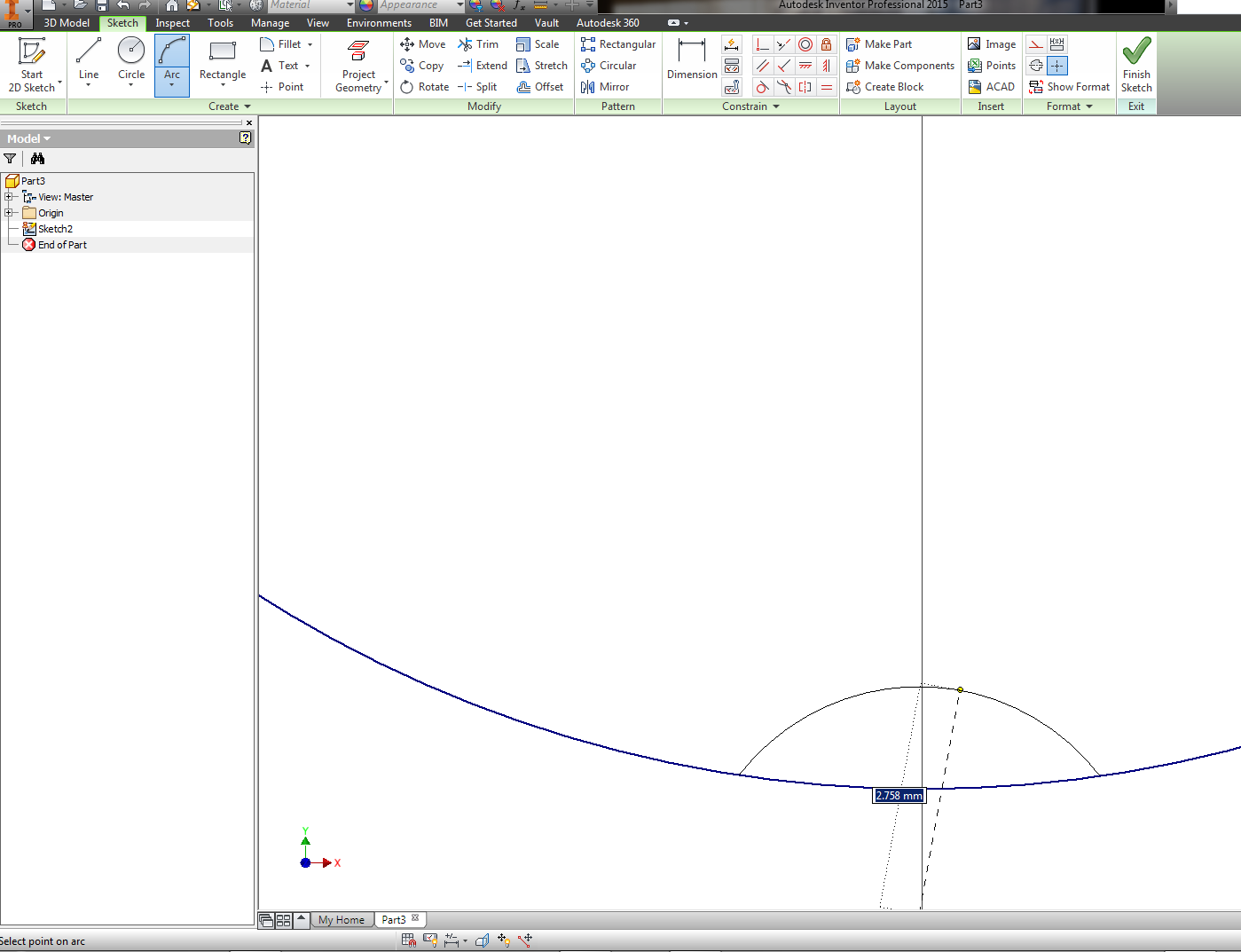Toggle Center Point format

pyautogui.click(x=1057, y=66)
